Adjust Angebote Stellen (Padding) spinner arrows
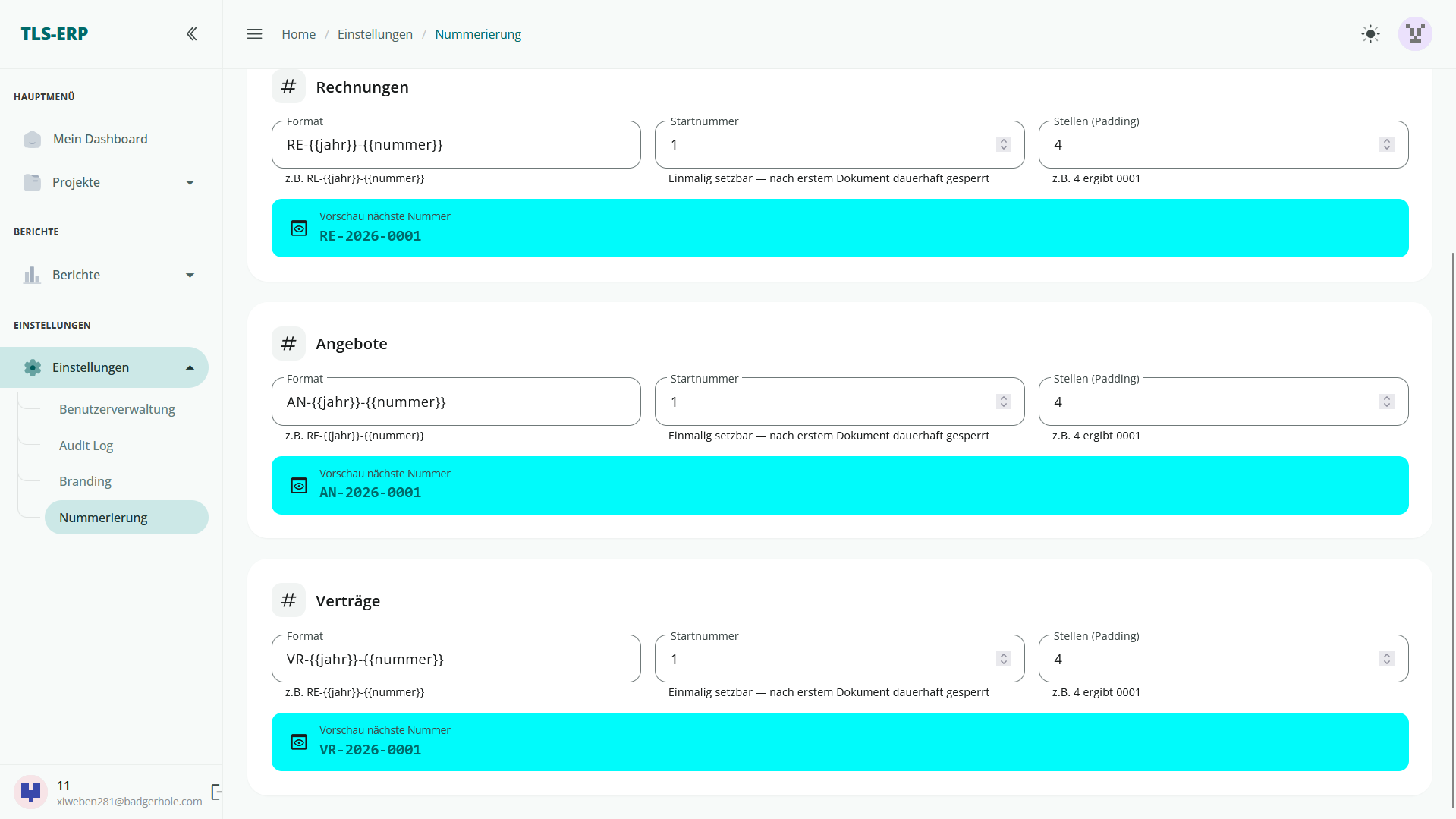Image resolution: width=1456 pixels, height=819 pixels. click(1386, 402)
